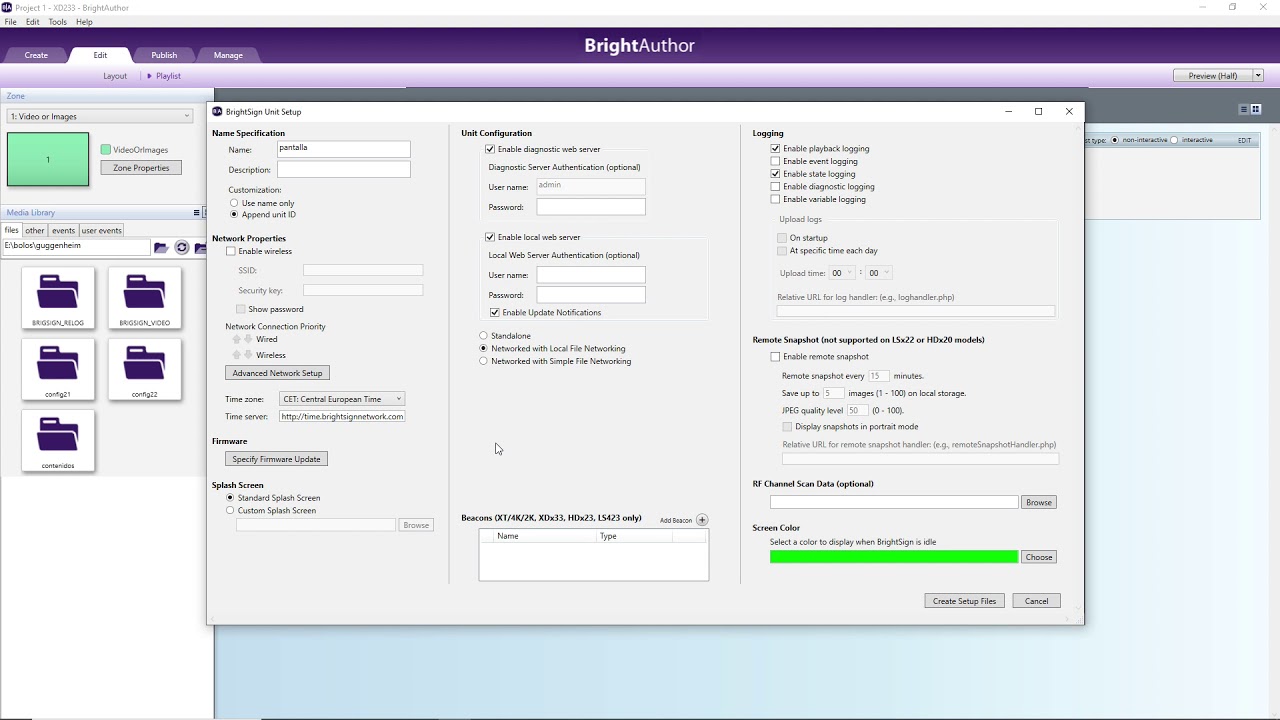The width and height of the screenshot is (1280, 720).
Task: Toggle Enable Update Notifications checkbox
Action: [495, 313]
